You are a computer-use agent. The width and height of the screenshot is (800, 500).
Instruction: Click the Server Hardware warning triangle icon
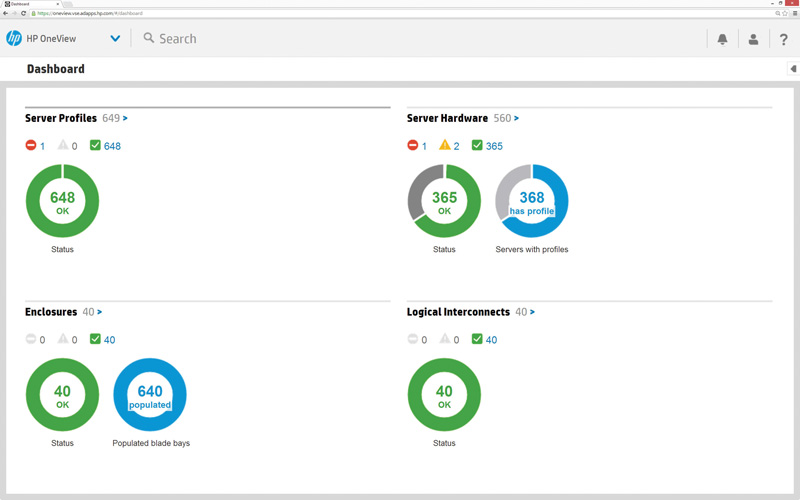point(445,146)
